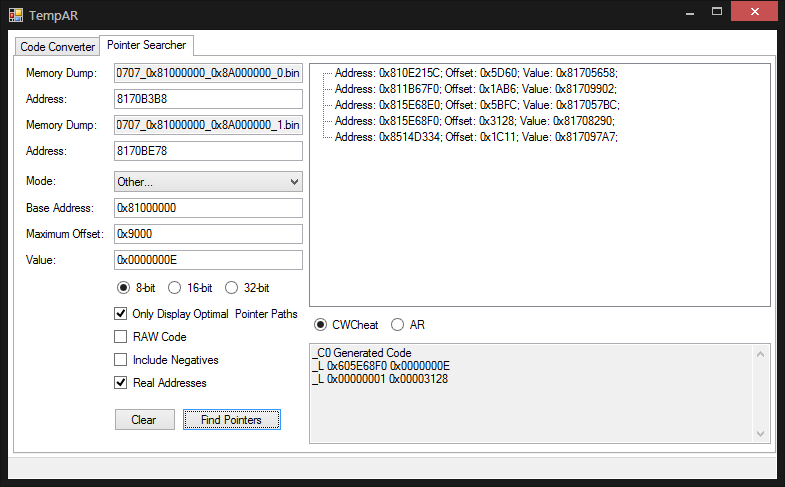
Task: Open the Mode dropdown showing Other...
Action: pyautogui.click(x=208, y=182)
